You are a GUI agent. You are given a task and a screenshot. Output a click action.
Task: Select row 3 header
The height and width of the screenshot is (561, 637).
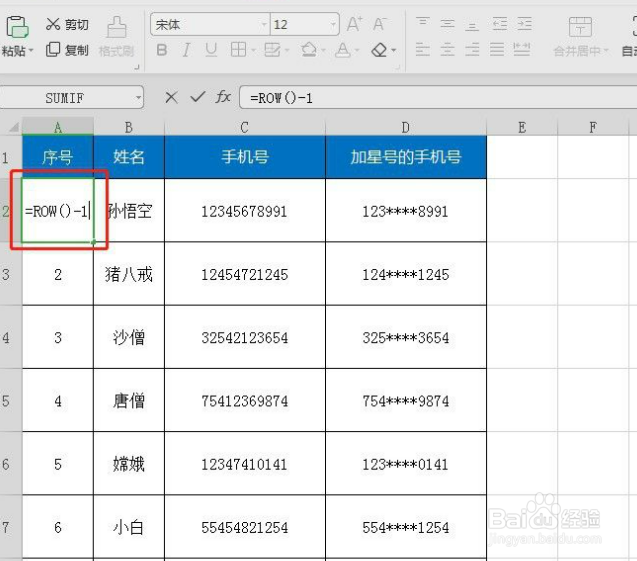11,274
